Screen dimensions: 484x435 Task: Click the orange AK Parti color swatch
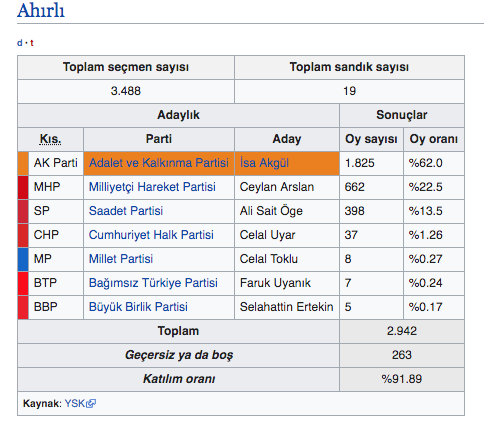tap(23, 163)
